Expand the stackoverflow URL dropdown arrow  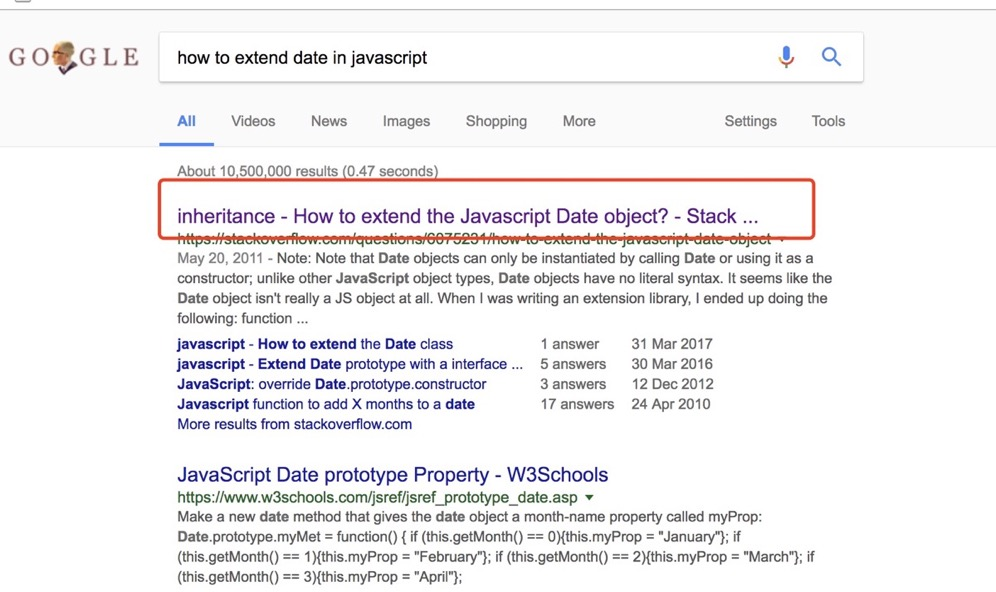click(782, 240)
